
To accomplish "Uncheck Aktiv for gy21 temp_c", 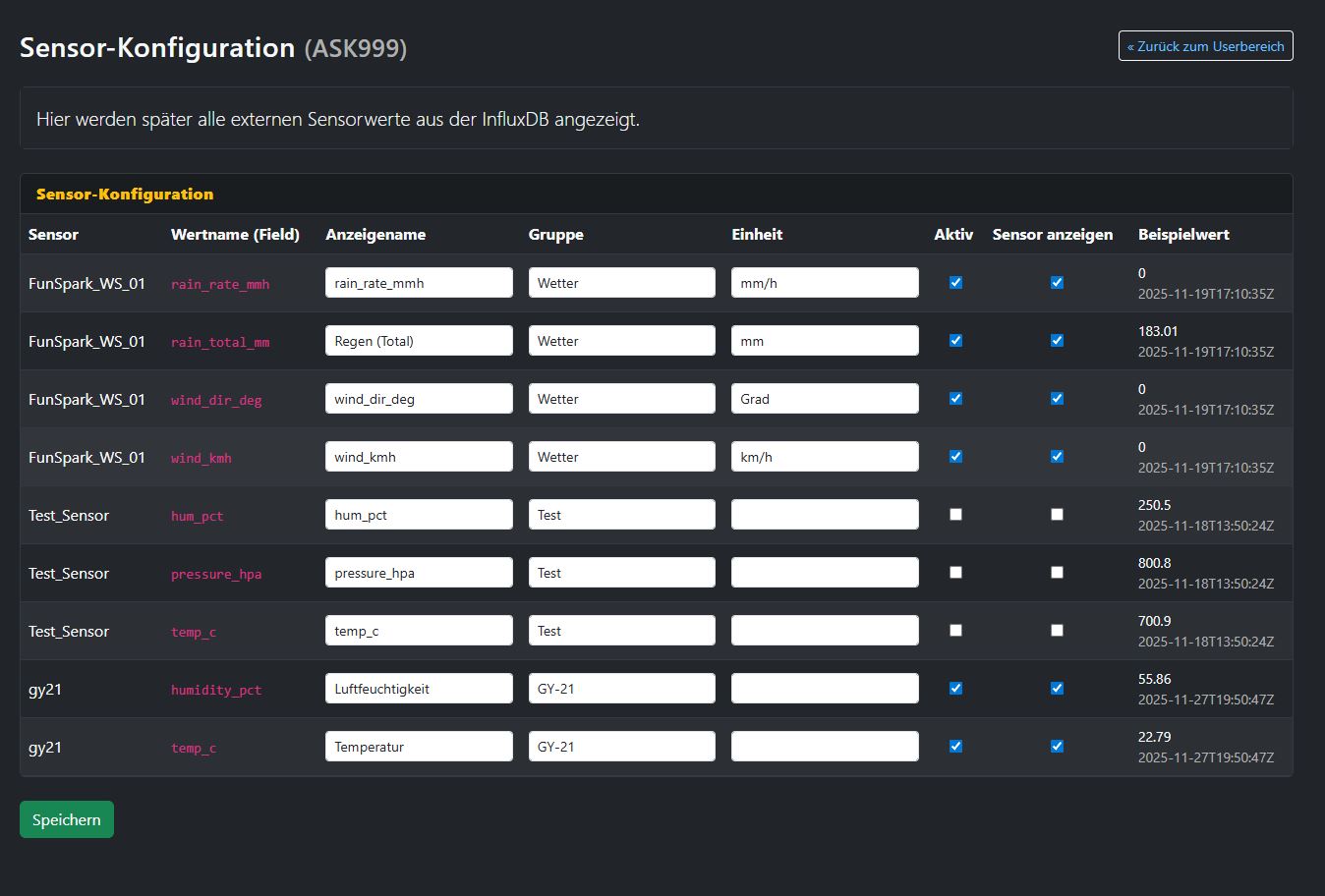I will (955, 747).
